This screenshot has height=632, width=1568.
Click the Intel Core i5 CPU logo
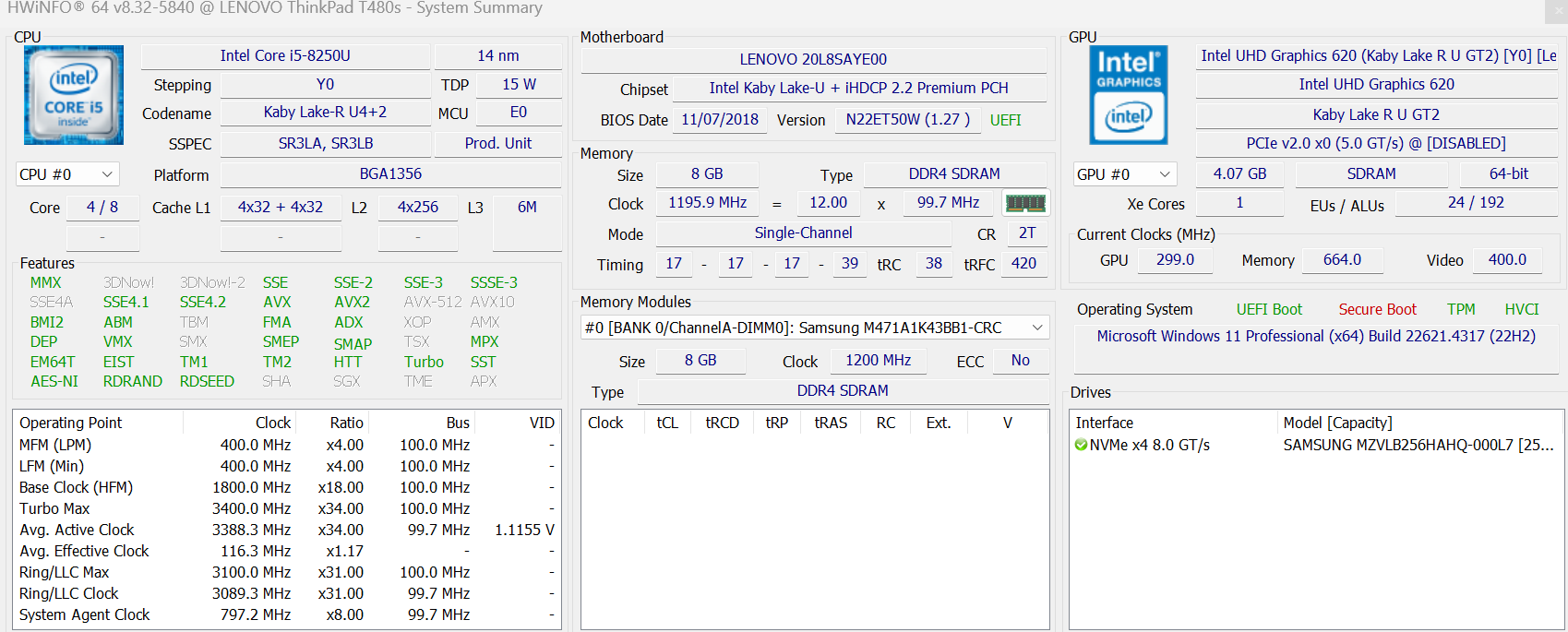[x=74, y=95]
